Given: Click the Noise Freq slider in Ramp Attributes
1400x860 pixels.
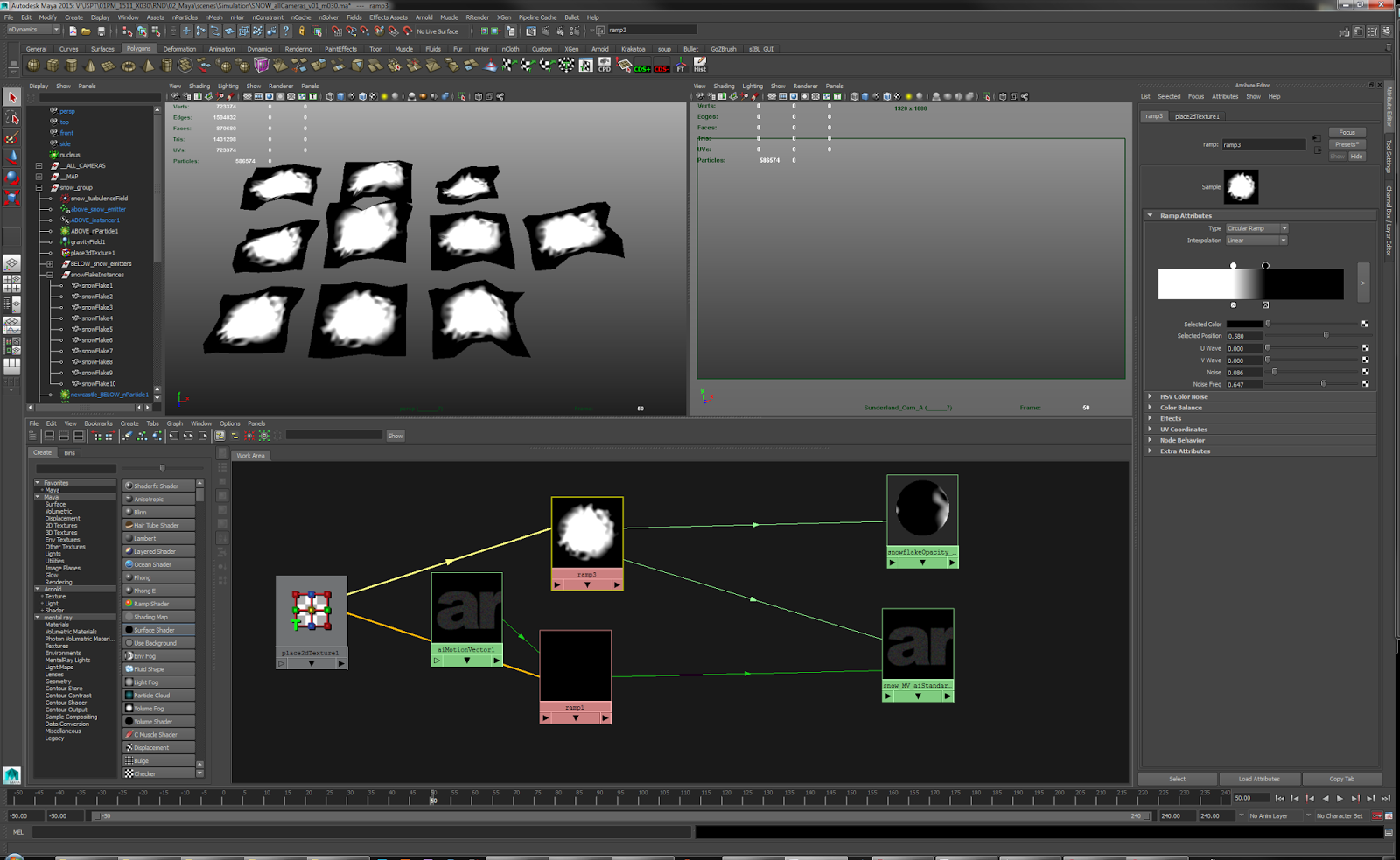Looking at the screenshot, I should (1322, 383).
